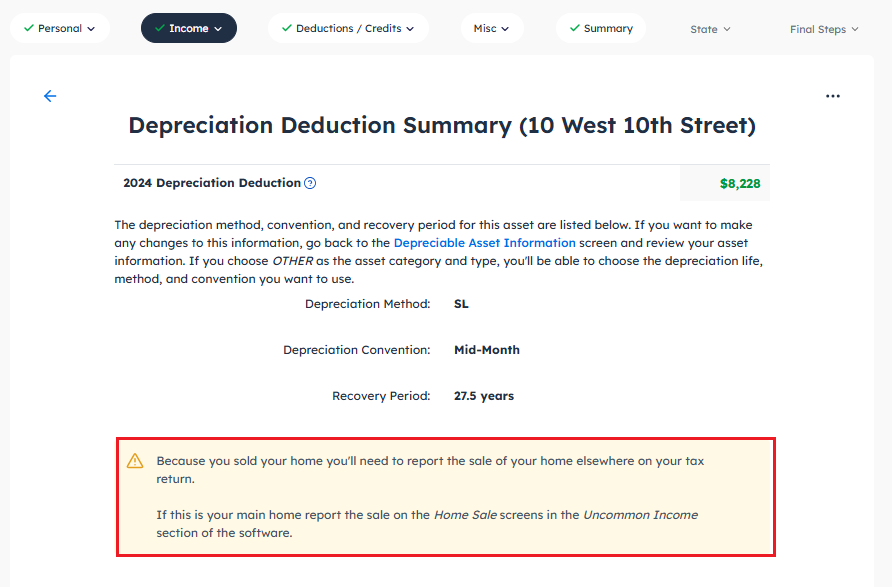The width and height of the screenshot is (892, 587).
Task: Click the $8,228 deduction amount
Action: click(x=740, y=184)
